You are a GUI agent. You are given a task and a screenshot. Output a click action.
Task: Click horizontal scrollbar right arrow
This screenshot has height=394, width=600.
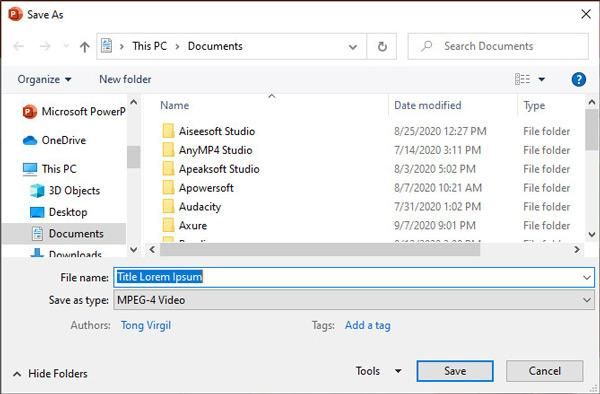pyautogui.click(x=577, y=250)
